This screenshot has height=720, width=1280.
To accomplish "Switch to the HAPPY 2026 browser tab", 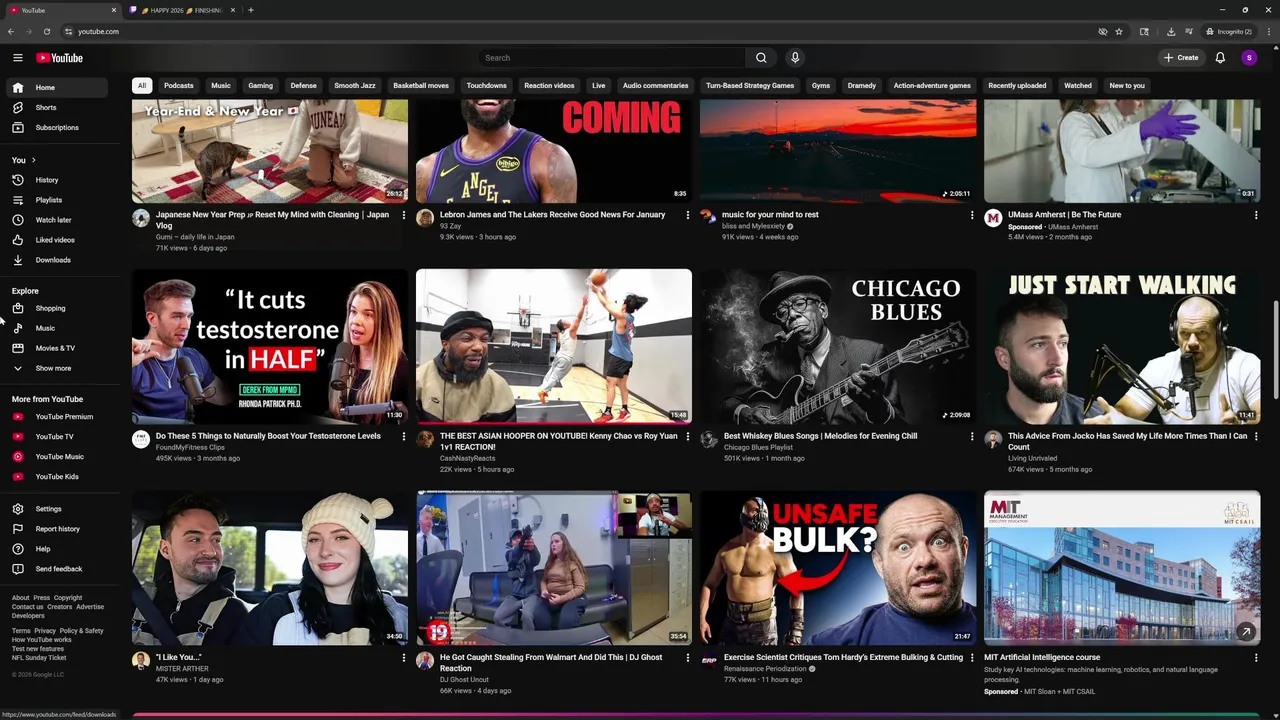I will pyautogui.click(x=182, y=10).
